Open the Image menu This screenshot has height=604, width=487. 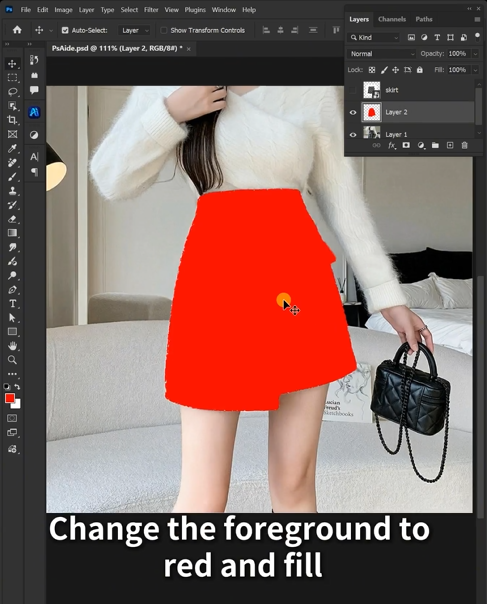tap(64, 10)
